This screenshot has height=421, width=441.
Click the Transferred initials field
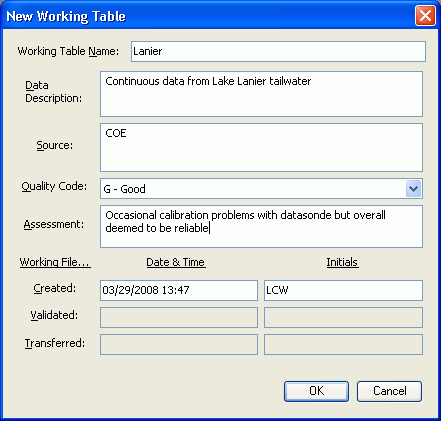point(343,344)
